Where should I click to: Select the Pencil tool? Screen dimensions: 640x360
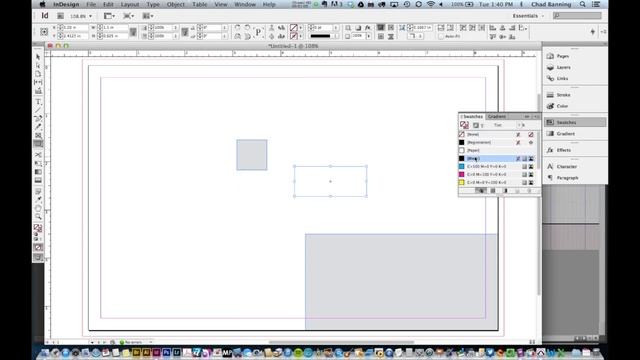click(38, 127)
